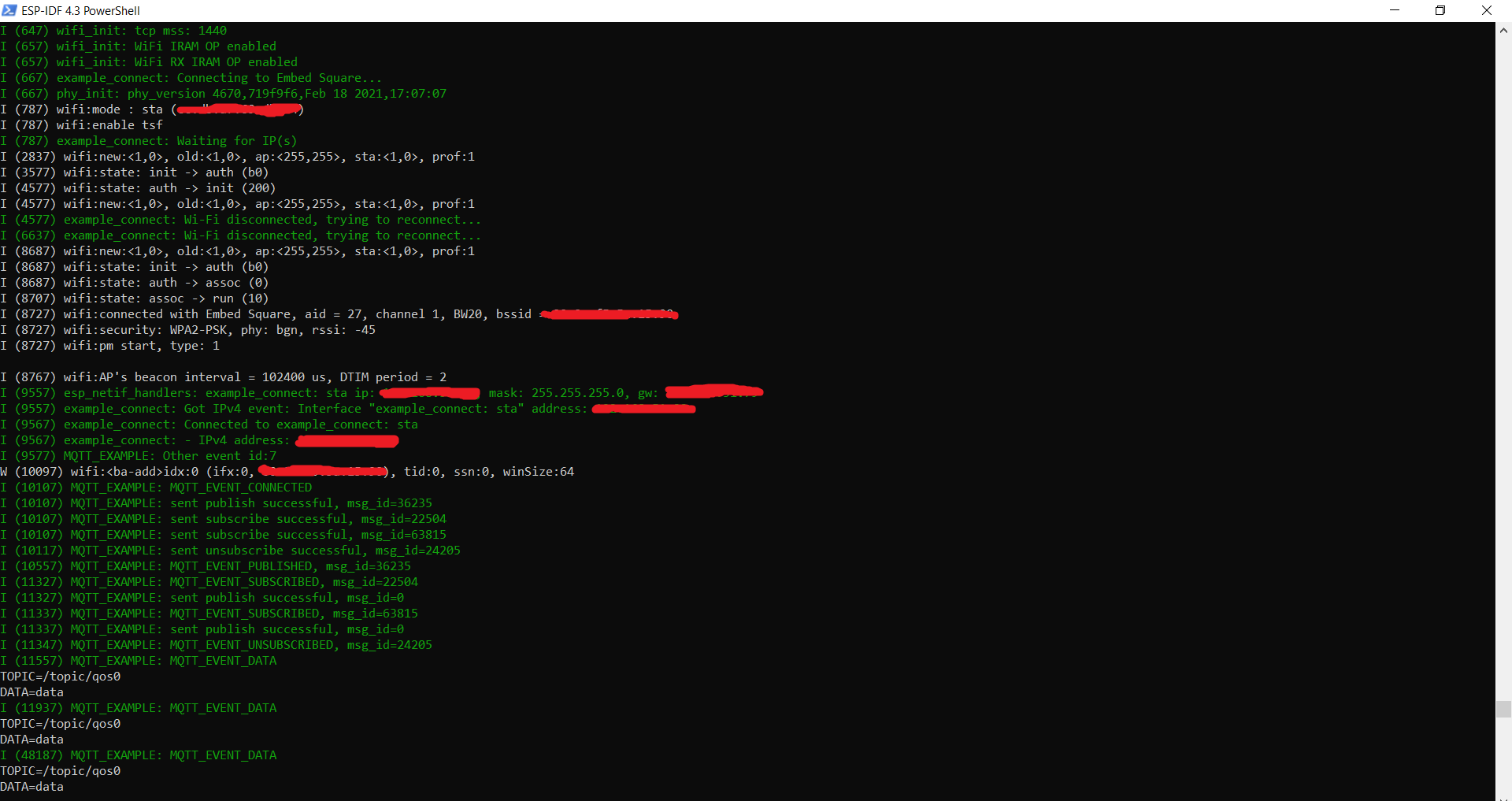The image size is (1512, 801).
Task: Click the 'phy_init: phy_version 4670' line
Action: click(x=223, y=94)
